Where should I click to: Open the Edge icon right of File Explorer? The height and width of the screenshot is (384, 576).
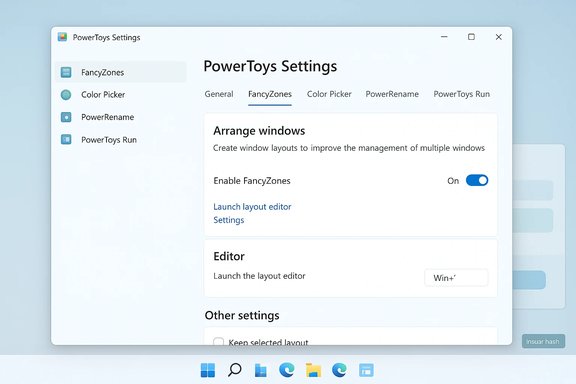pos(339,370)
